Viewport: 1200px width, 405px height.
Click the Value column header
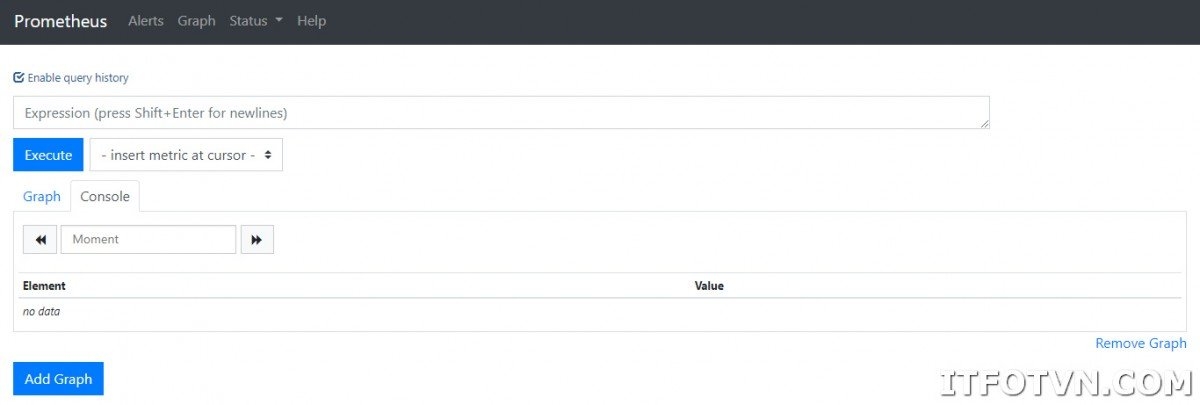(x=709, y=286)
